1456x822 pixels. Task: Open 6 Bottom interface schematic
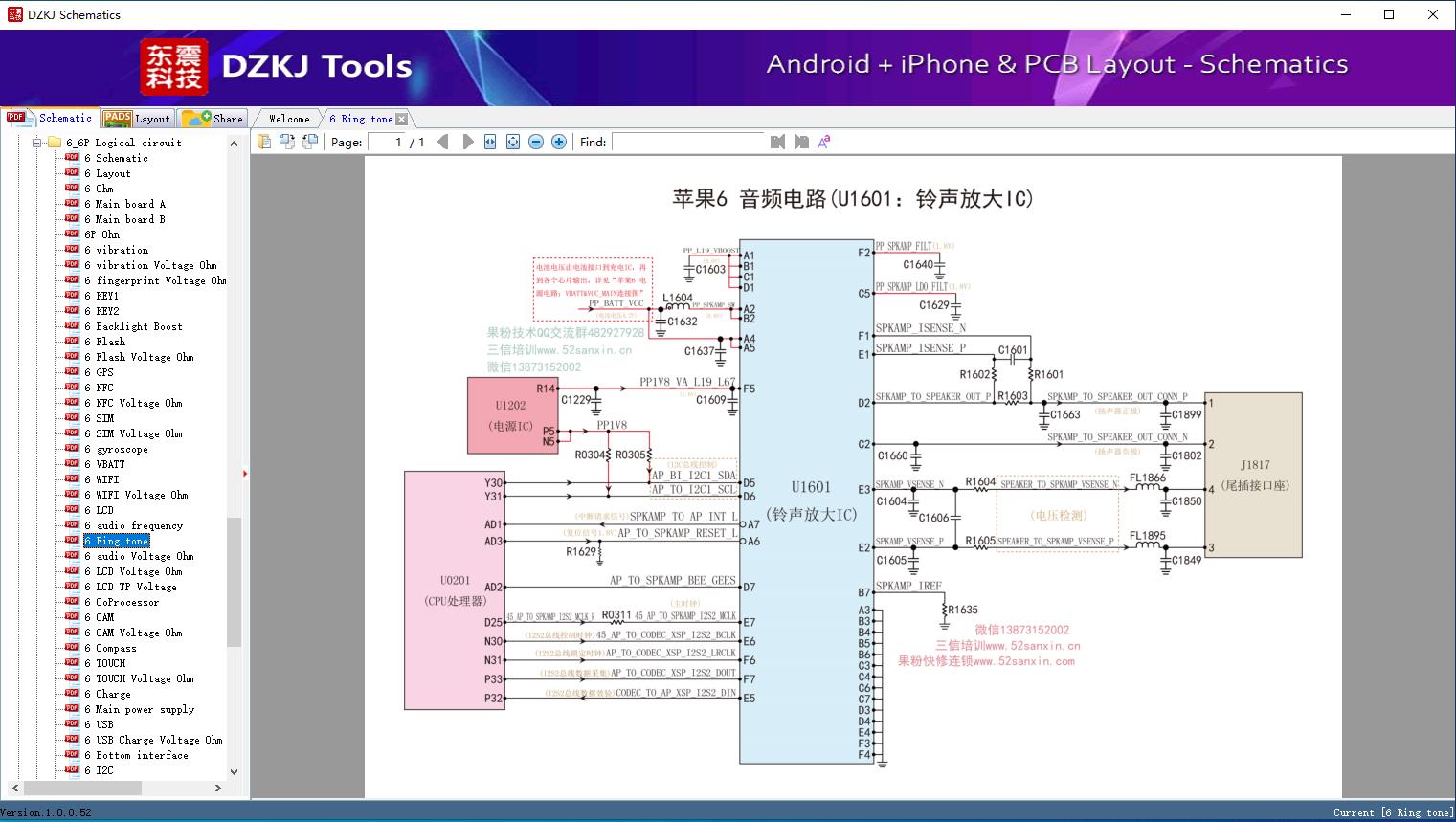tap(136, 755)
